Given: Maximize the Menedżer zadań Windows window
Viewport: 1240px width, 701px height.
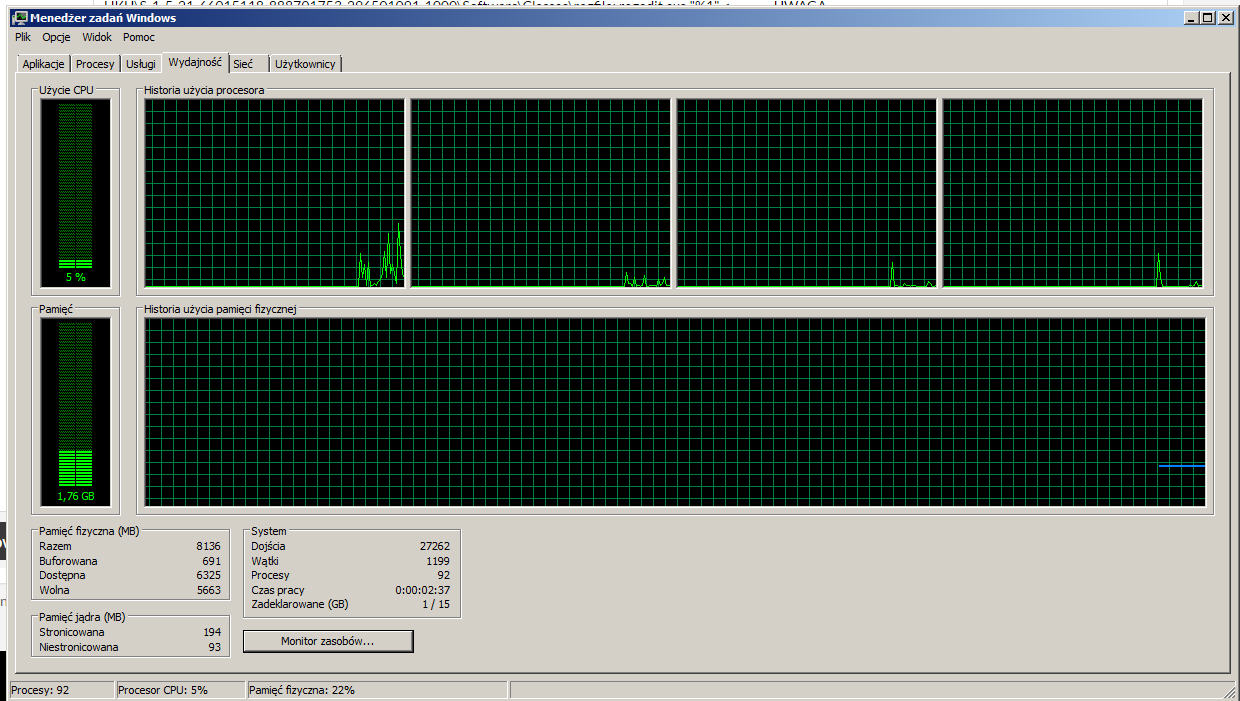Looking at the screenshot, I should (x=1207, y=17).
